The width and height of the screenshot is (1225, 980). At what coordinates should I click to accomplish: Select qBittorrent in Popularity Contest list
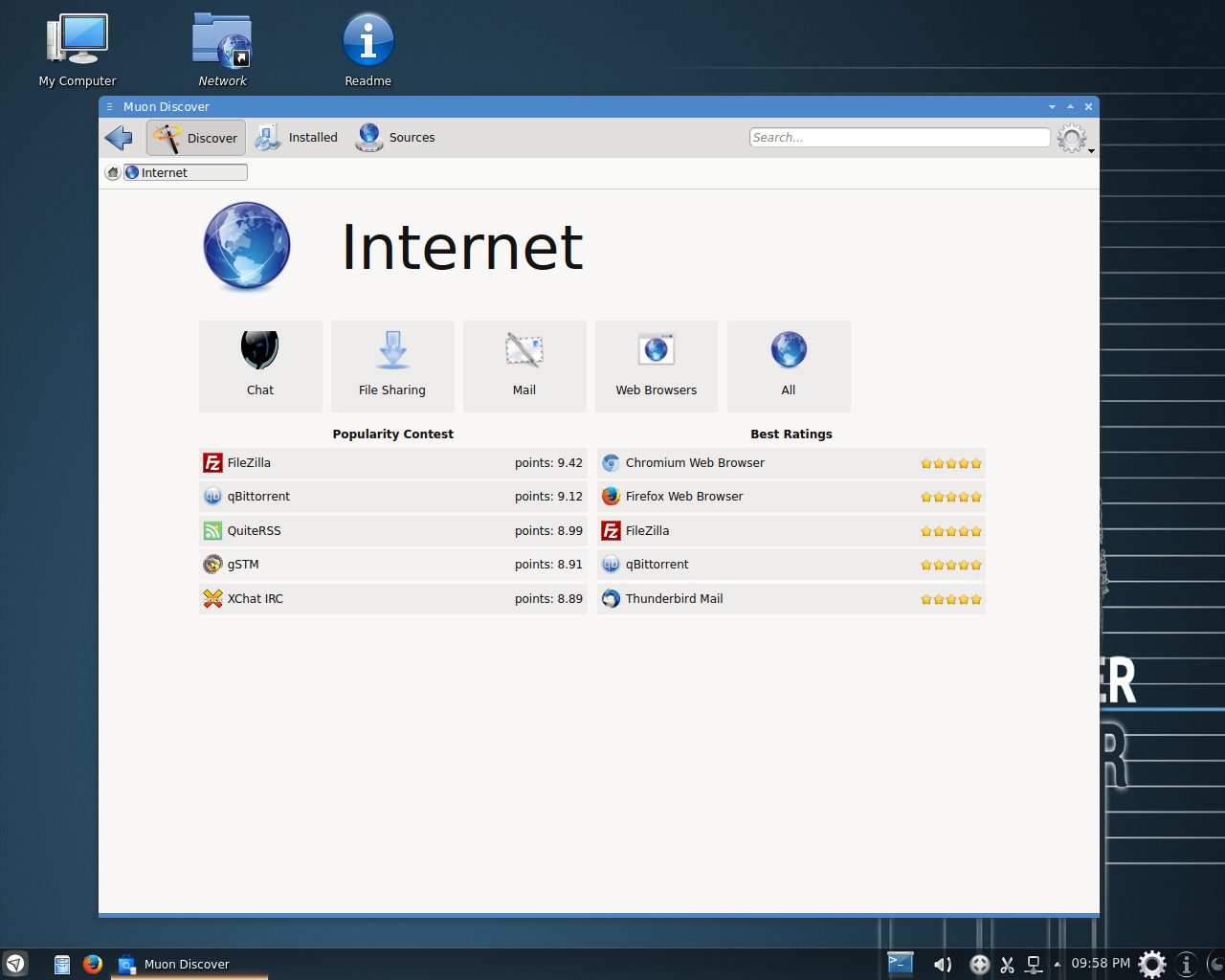[393, 497]
